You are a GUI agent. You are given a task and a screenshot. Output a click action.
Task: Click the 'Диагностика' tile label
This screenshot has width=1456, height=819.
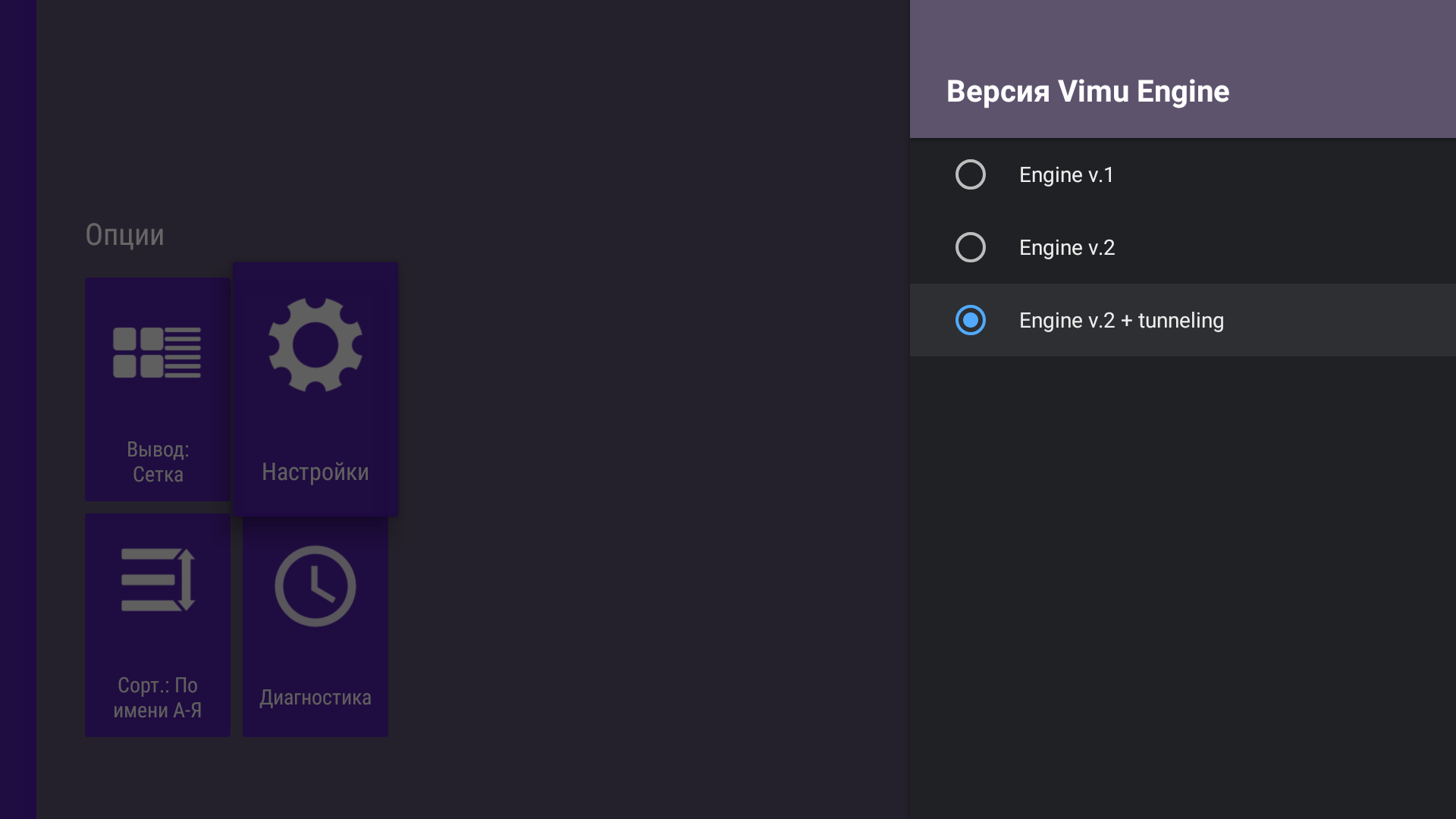coord(315,698)
